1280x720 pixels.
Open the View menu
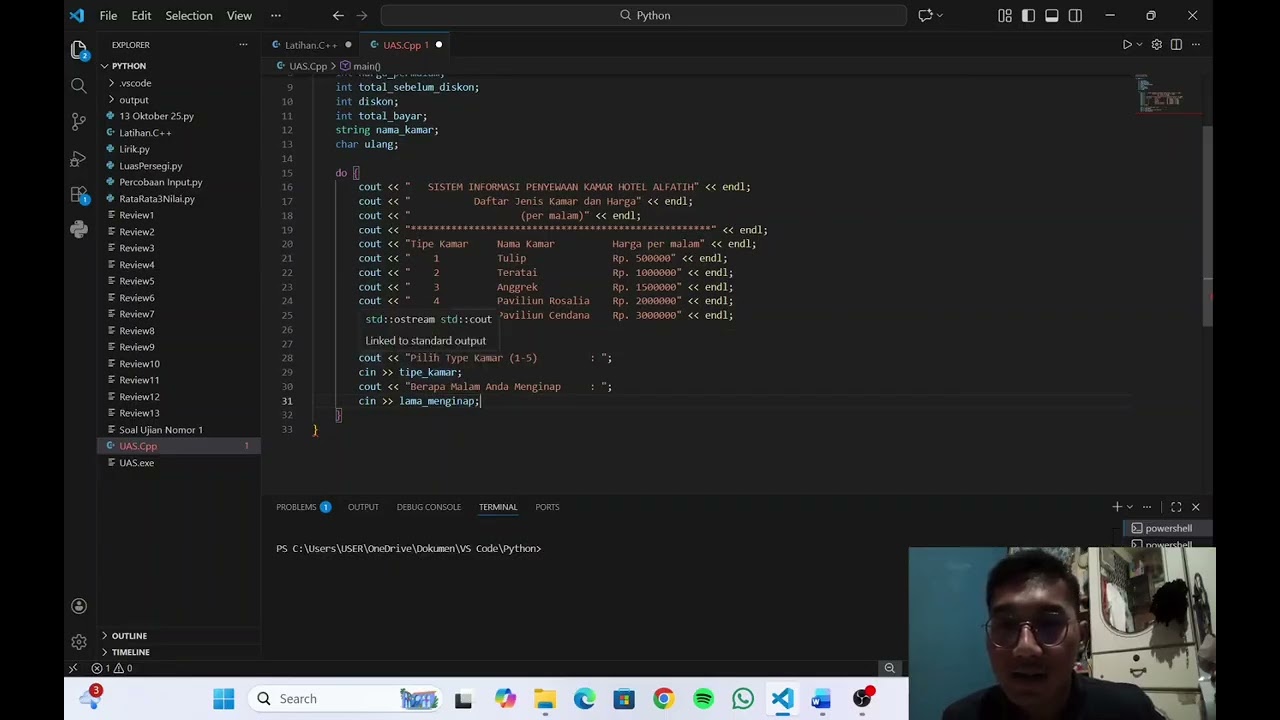(x=239, y=15)
